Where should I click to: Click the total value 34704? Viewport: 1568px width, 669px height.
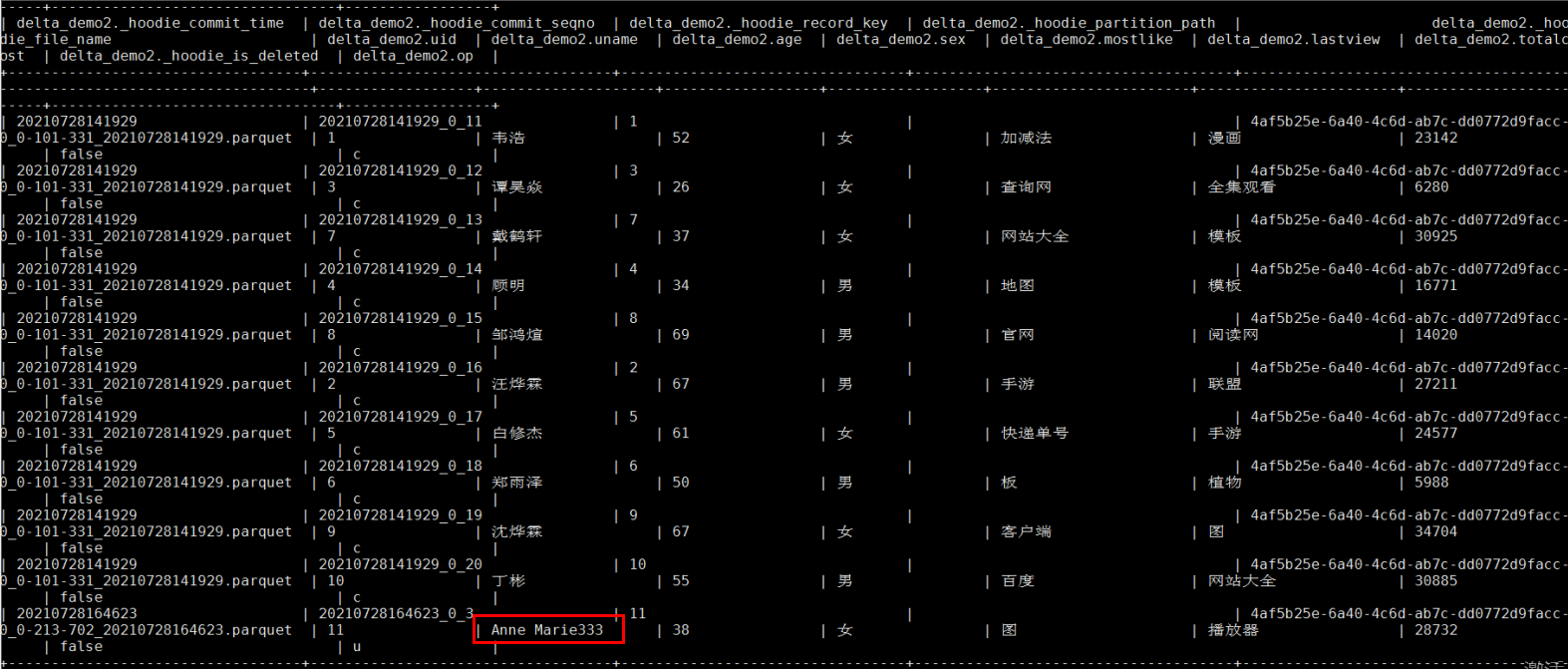(x=1435, y=531)
